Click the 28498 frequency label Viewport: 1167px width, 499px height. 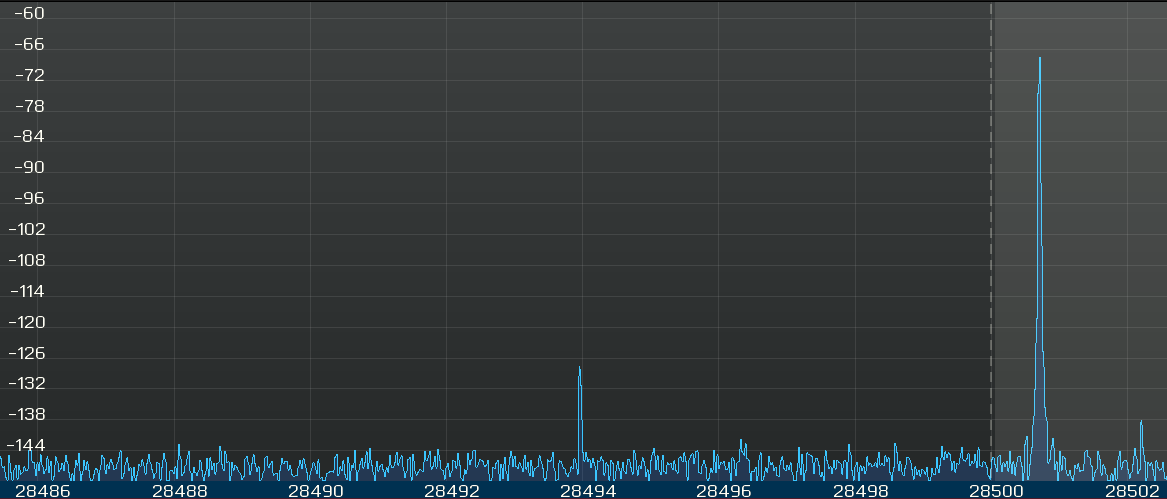tap(860, 491)
